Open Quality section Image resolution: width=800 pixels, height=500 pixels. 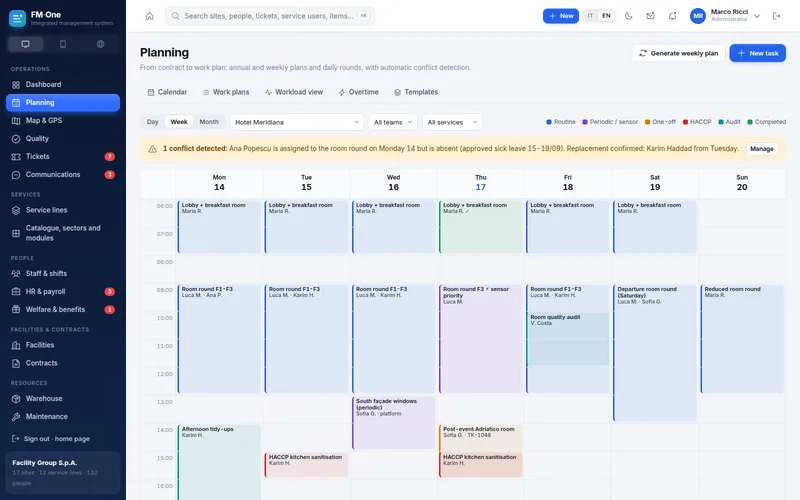pos(63,138)
